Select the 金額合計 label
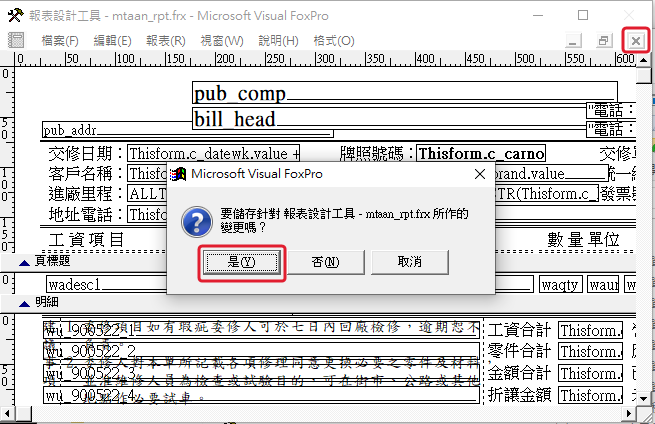The width and height of the screenshot is (655, 424). coord(519,373)
